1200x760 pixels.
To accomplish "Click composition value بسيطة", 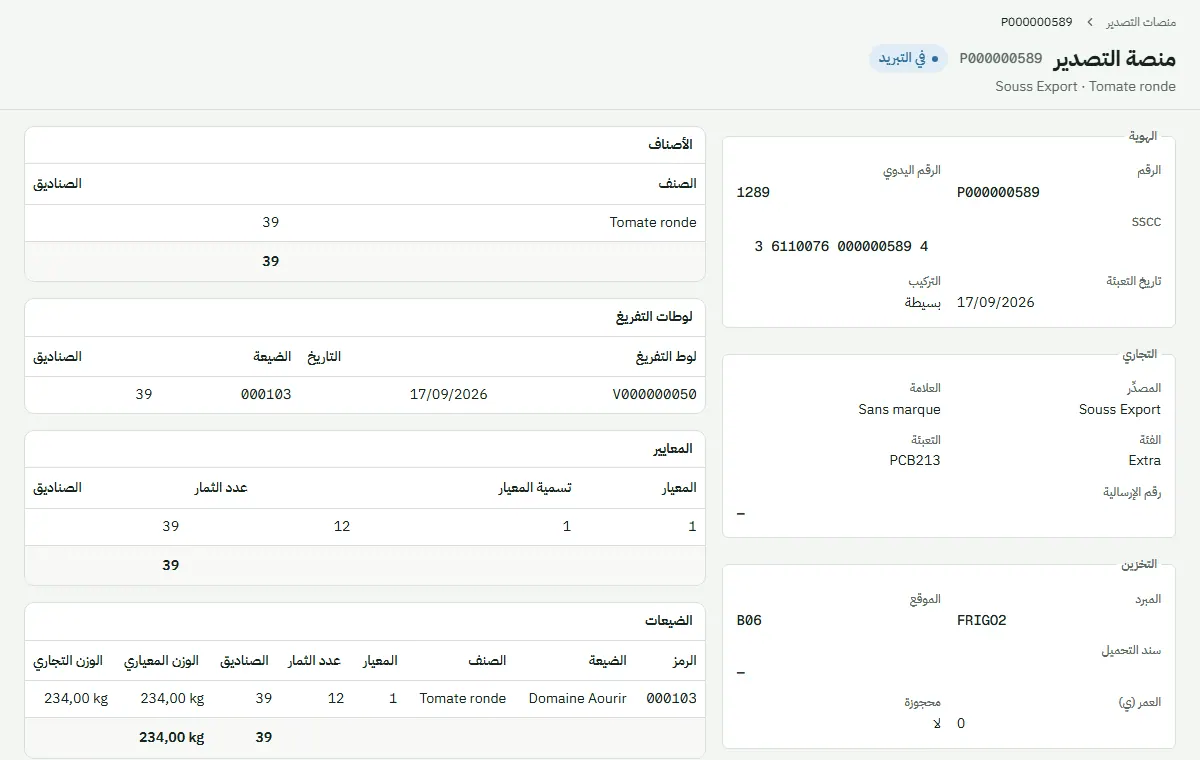I will coord(923,302).
